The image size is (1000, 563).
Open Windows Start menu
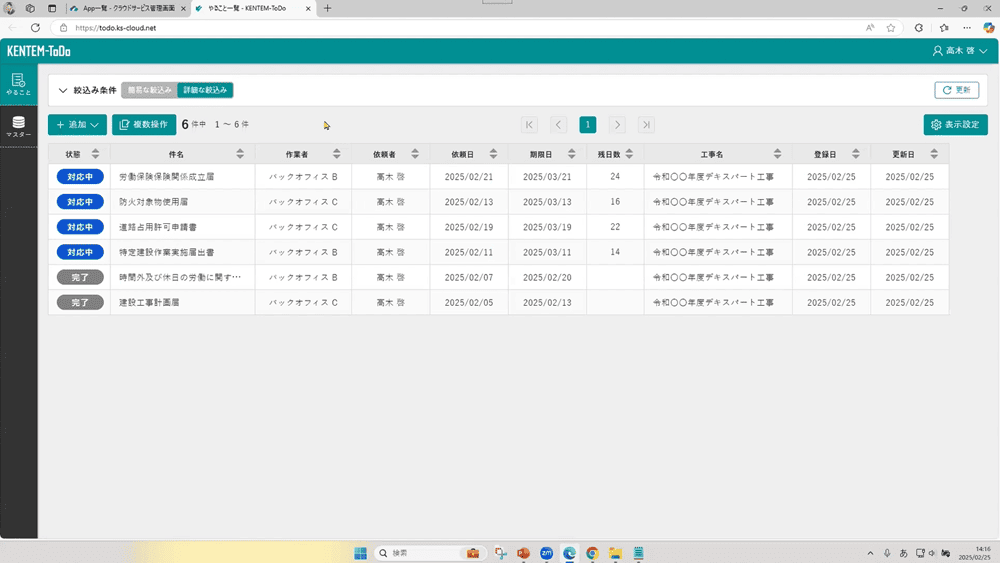pyautogui.click(x=360, y=553)
